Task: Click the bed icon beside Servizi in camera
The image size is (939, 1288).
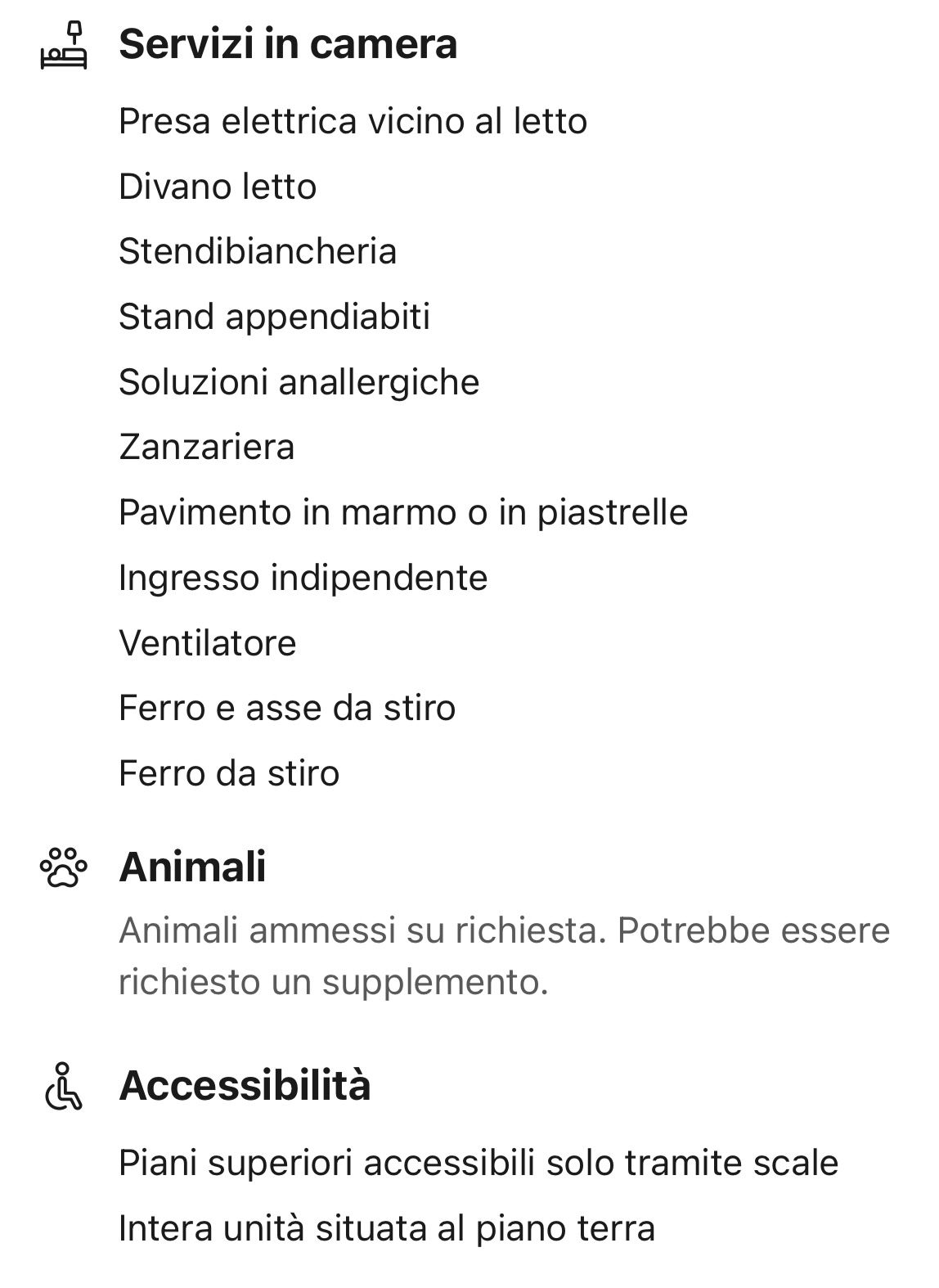Action: tap(64, 47)
